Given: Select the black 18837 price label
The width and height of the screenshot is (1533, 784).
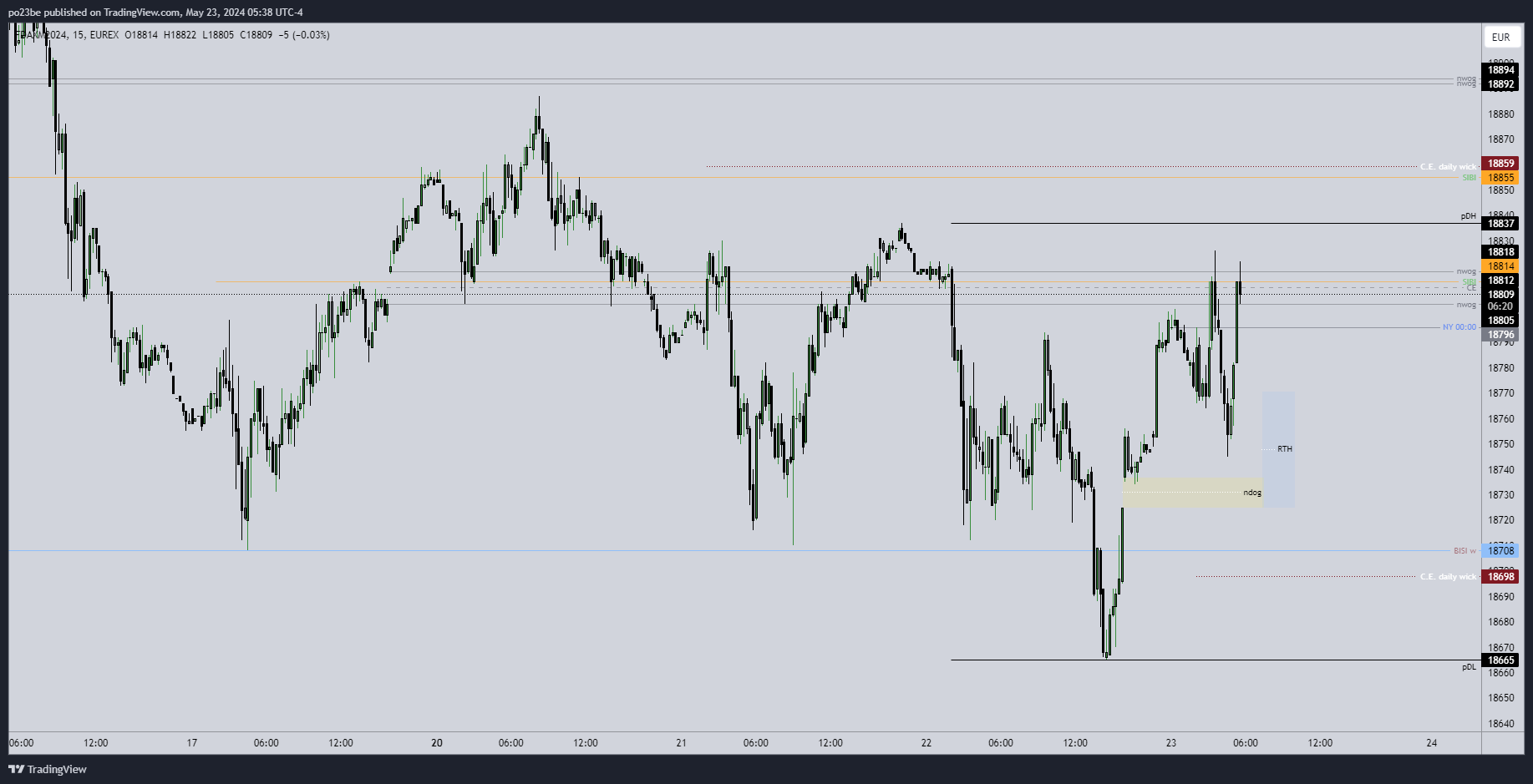Looking at the screenshot, I should click(1500, 224).
